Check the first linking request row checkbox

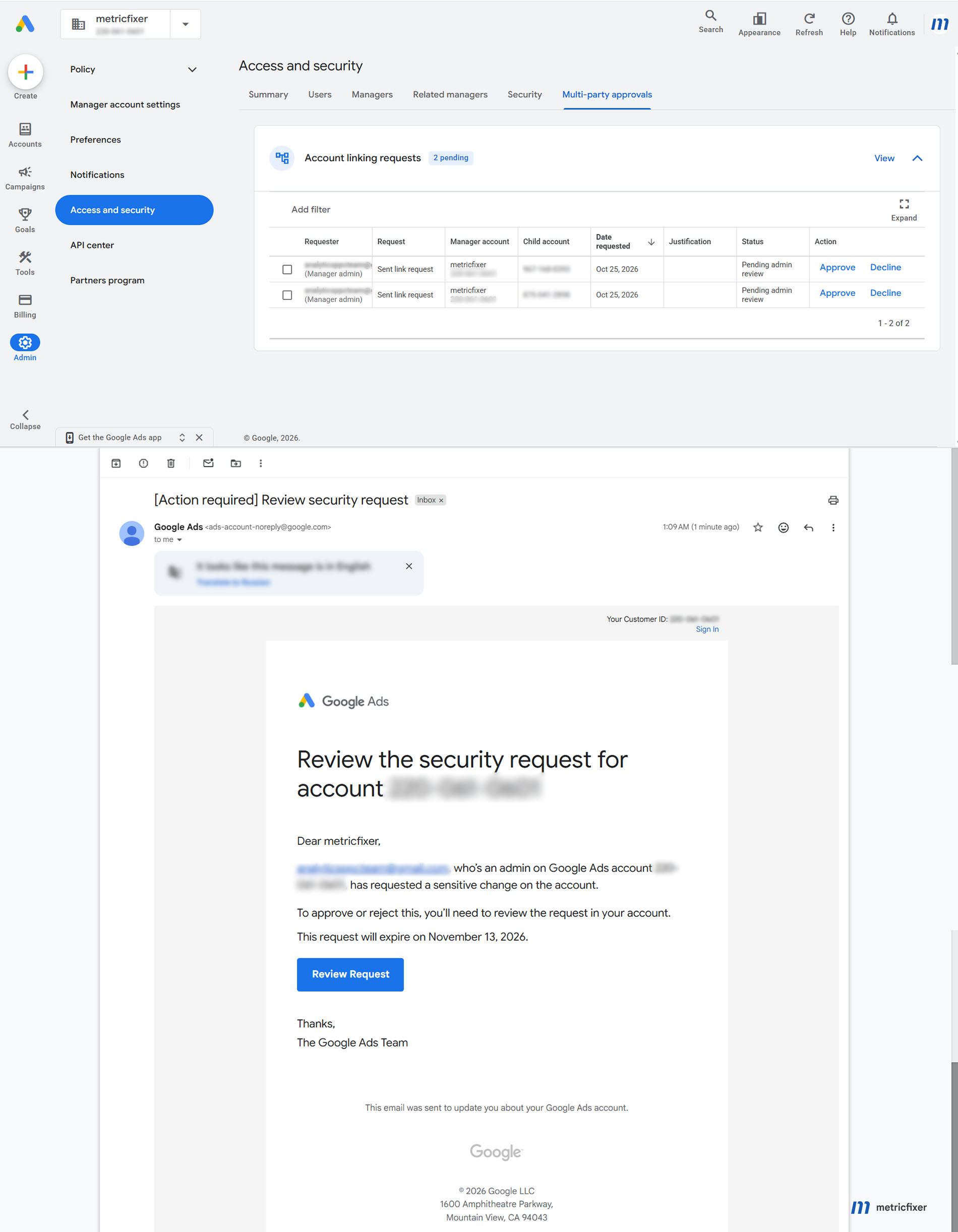pos(287,269)
